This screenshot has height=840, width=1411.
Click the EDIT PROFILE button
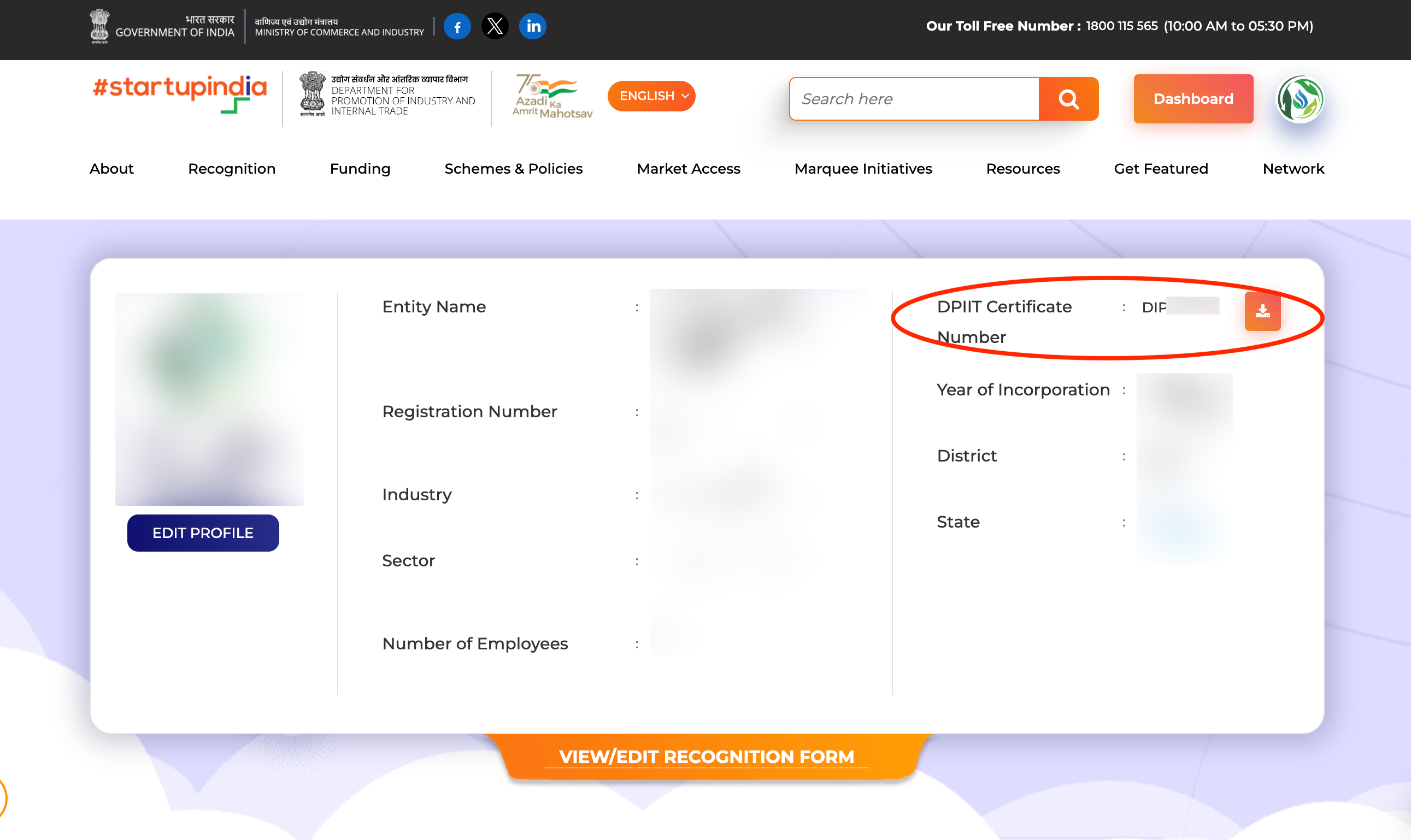pyautogui.click(x=203, y=533)
